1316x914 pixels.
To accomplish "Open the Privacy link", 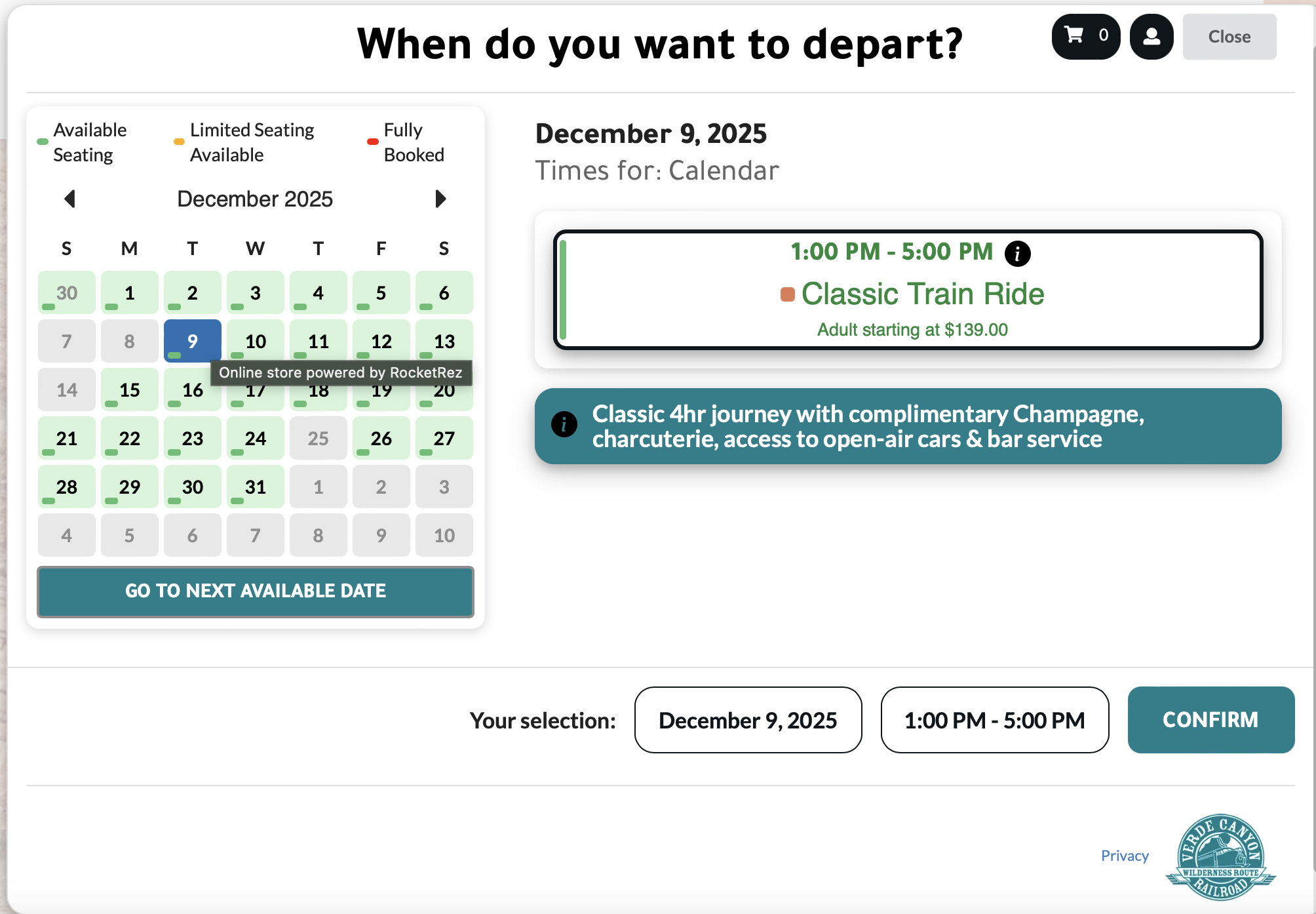I will tap(1125, 856).
